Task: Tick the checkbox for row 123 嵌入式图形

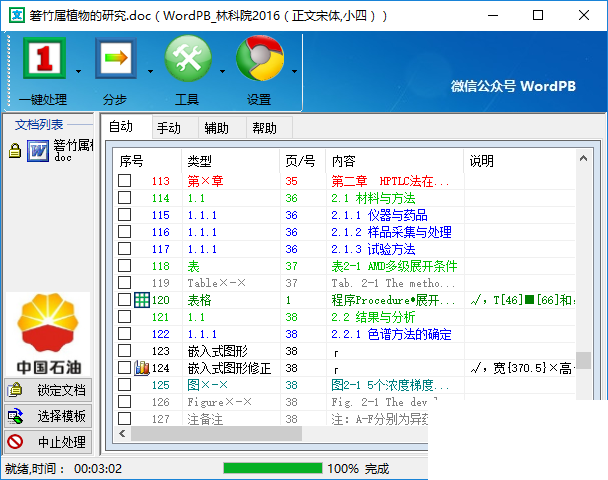Action: click(124, 351)
